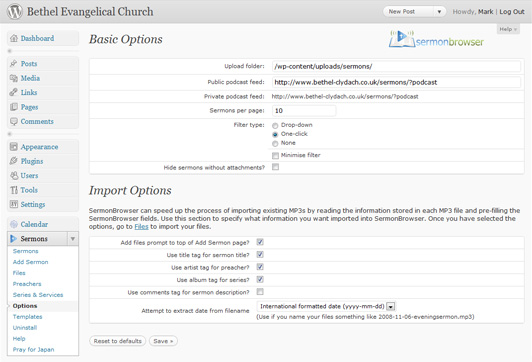Click Reset to defaults button
Screen dimensions: 532x362
(117, 341)
